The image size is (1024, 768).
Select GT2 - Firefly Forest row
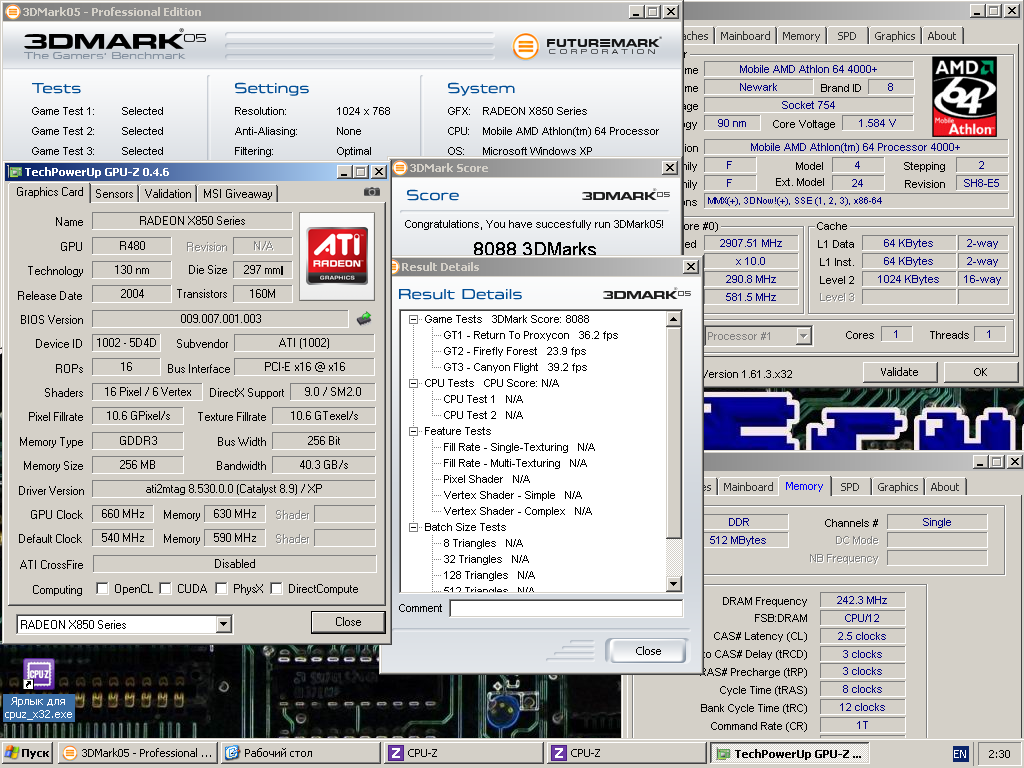click(515, 351)
